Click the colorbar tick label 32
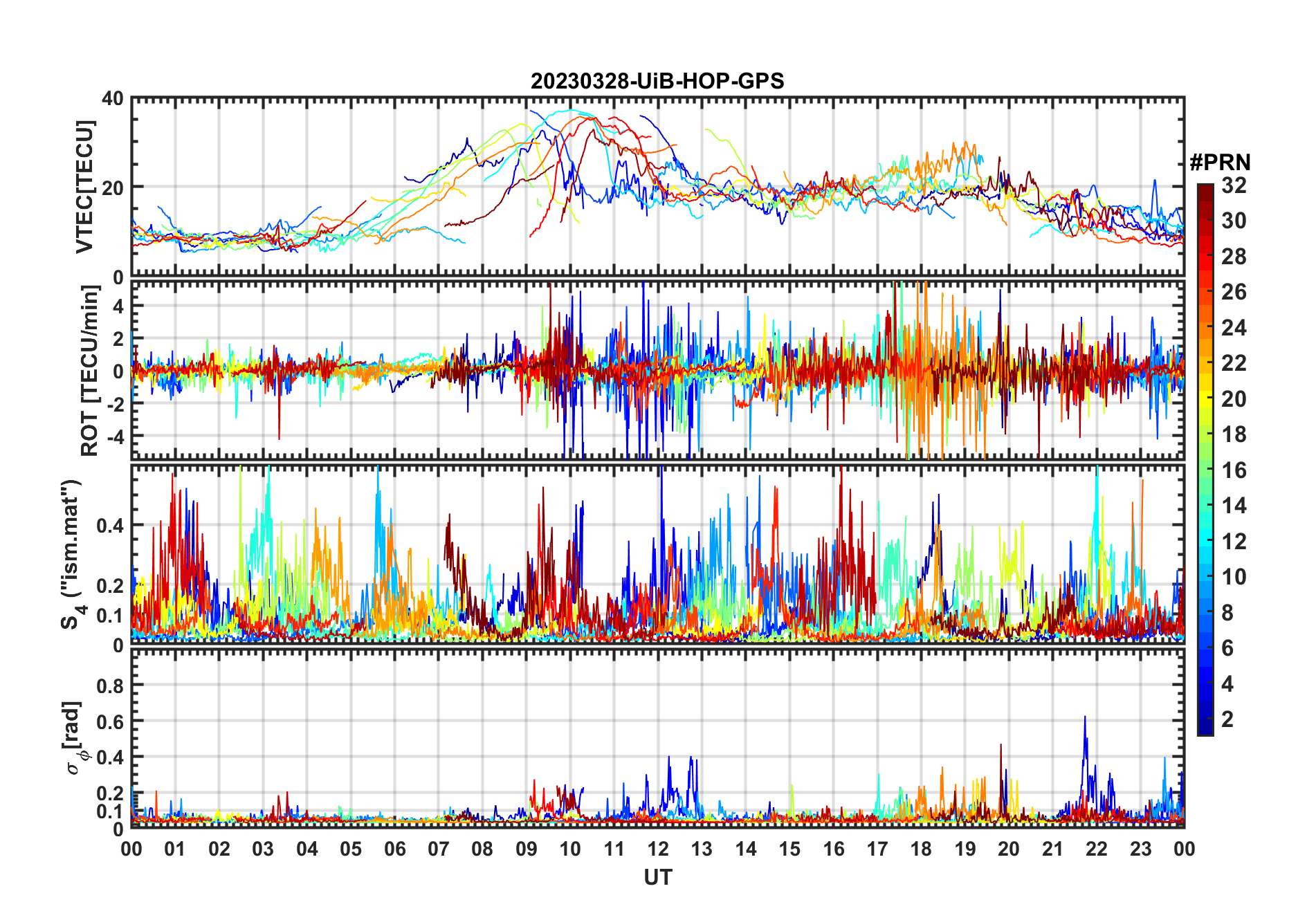This screenshot has height=920, width=1316. [x=1234, y=185]
